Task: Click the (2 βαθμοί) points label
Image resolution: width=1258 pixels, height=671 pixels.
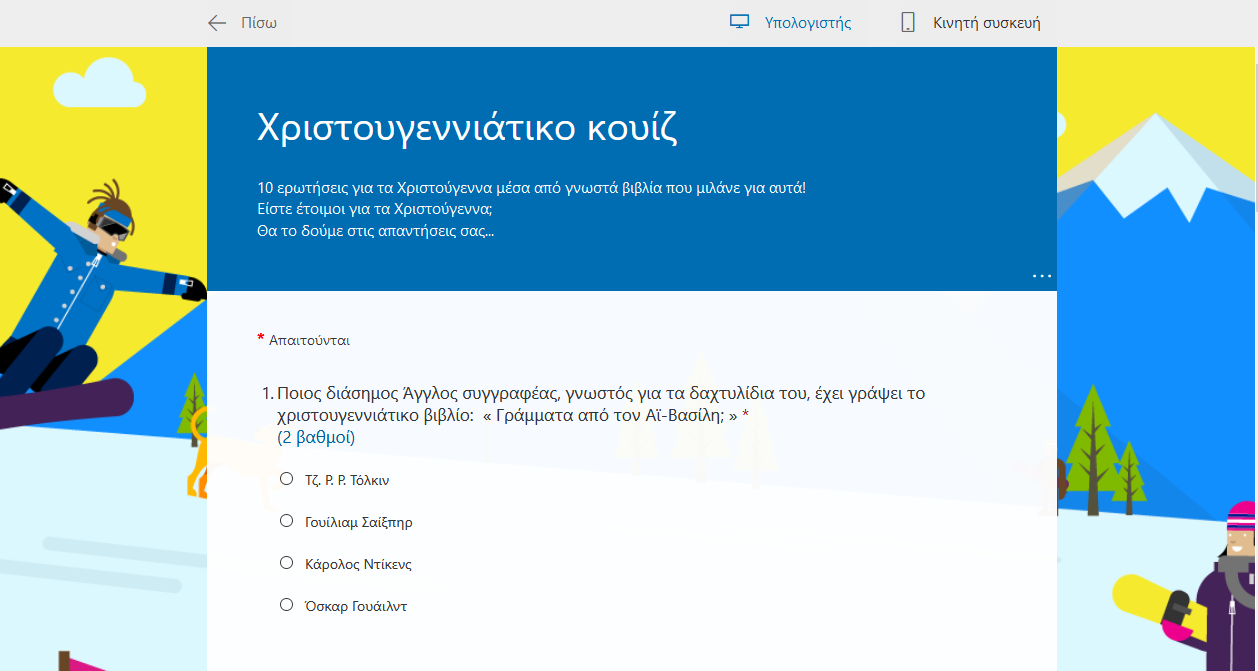Action: [316, 437]
